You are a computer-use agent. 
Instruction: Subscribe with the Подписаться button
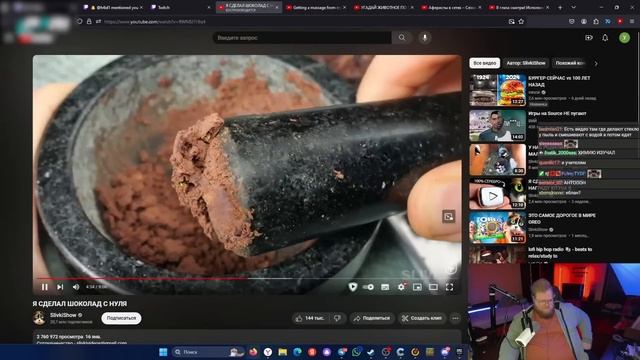(x=121, y=318)
